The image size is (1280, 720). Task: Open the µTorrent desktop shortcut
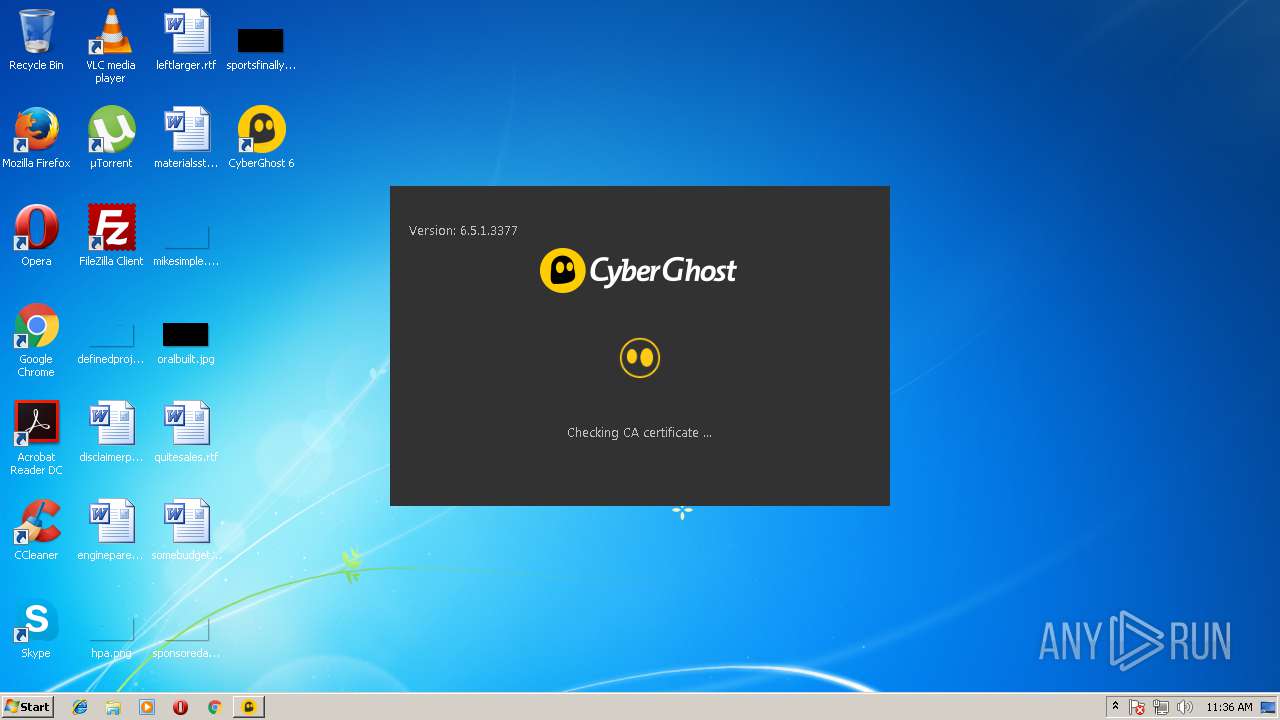110,138
